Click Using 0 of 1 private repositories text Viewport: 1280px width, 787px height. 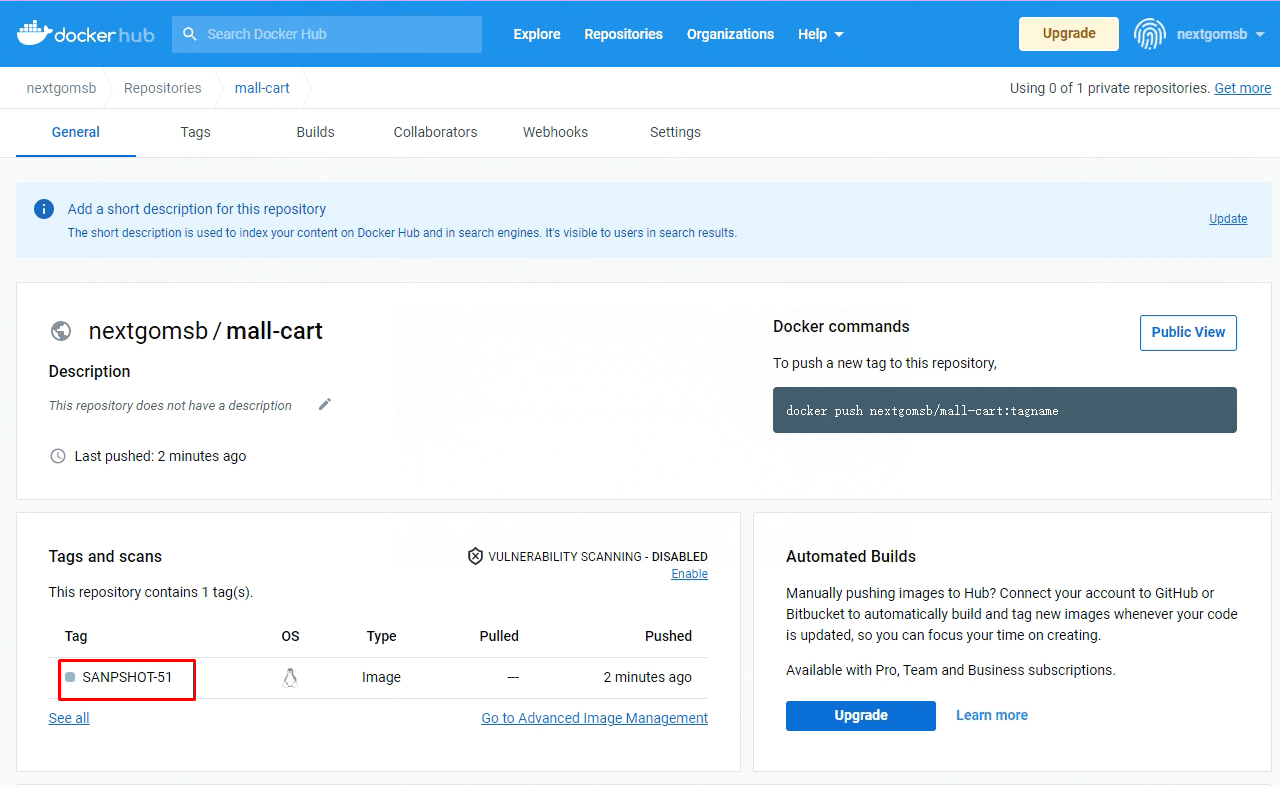(1109, 88)
